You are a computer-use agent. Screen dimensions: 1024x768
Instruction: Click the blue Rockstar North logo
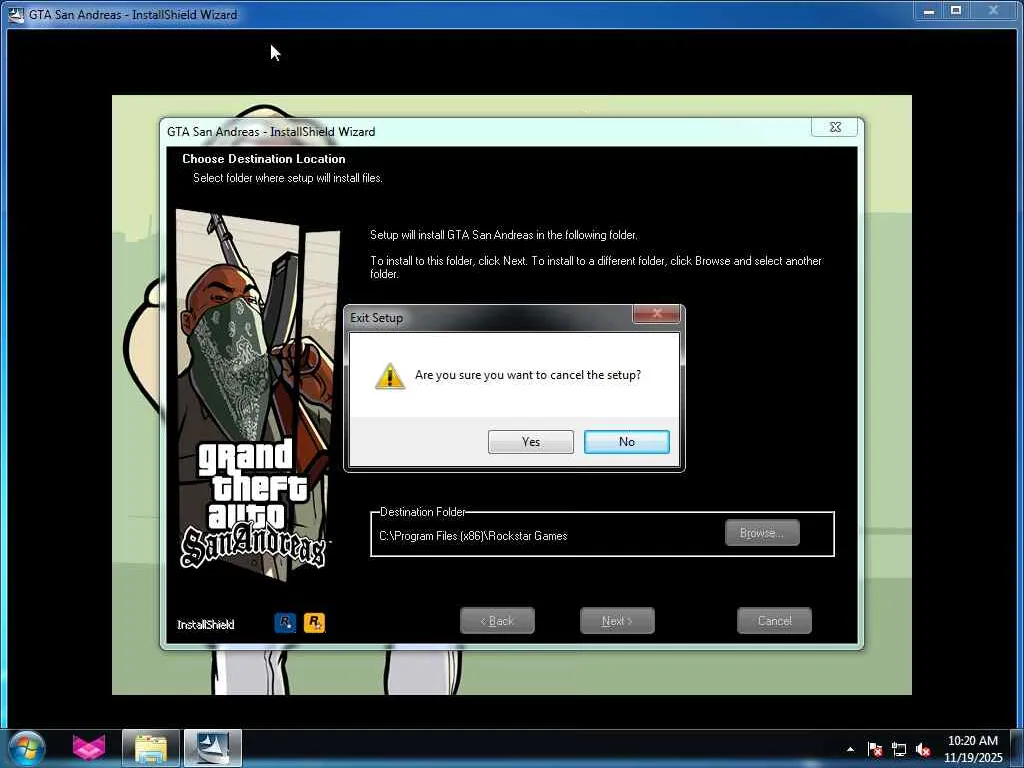coord(285,622)
